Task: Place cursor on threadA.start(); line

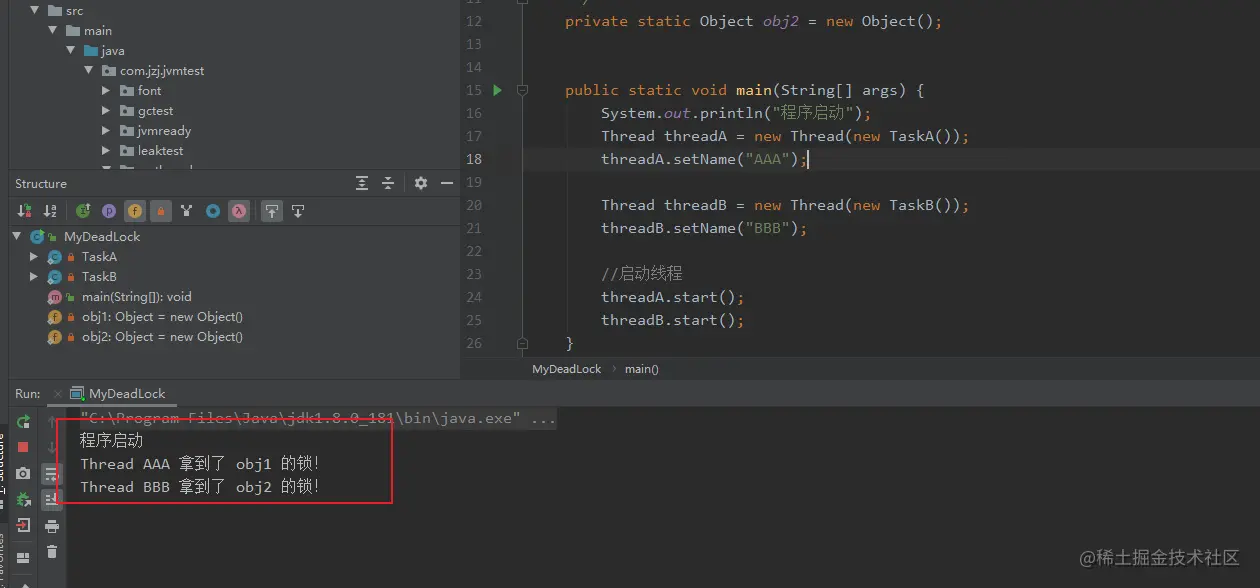Action: (673, 297)
